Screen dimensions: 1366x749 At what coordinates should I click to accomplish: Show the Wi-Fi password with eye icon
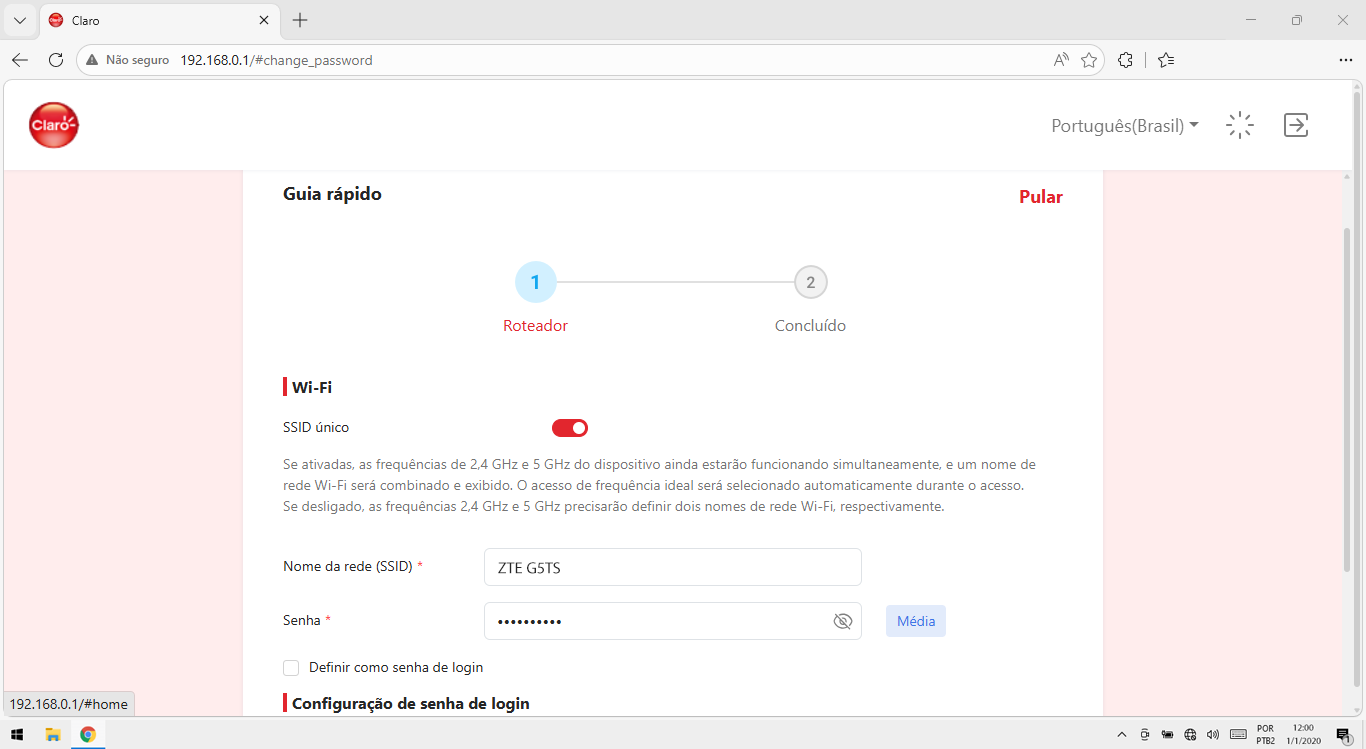click(842, 621)
